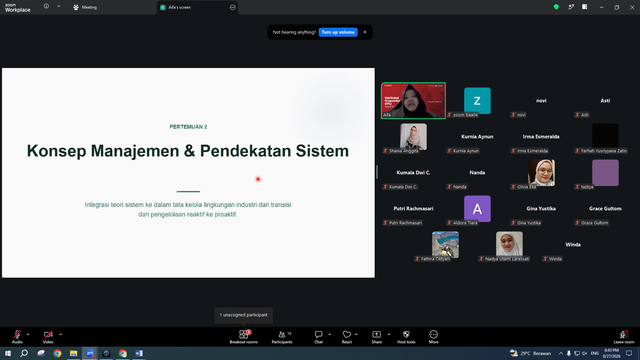This screenshot has width=640, height=360.
Task: Expand the React options arrow
Action: (x=356, y=334)
